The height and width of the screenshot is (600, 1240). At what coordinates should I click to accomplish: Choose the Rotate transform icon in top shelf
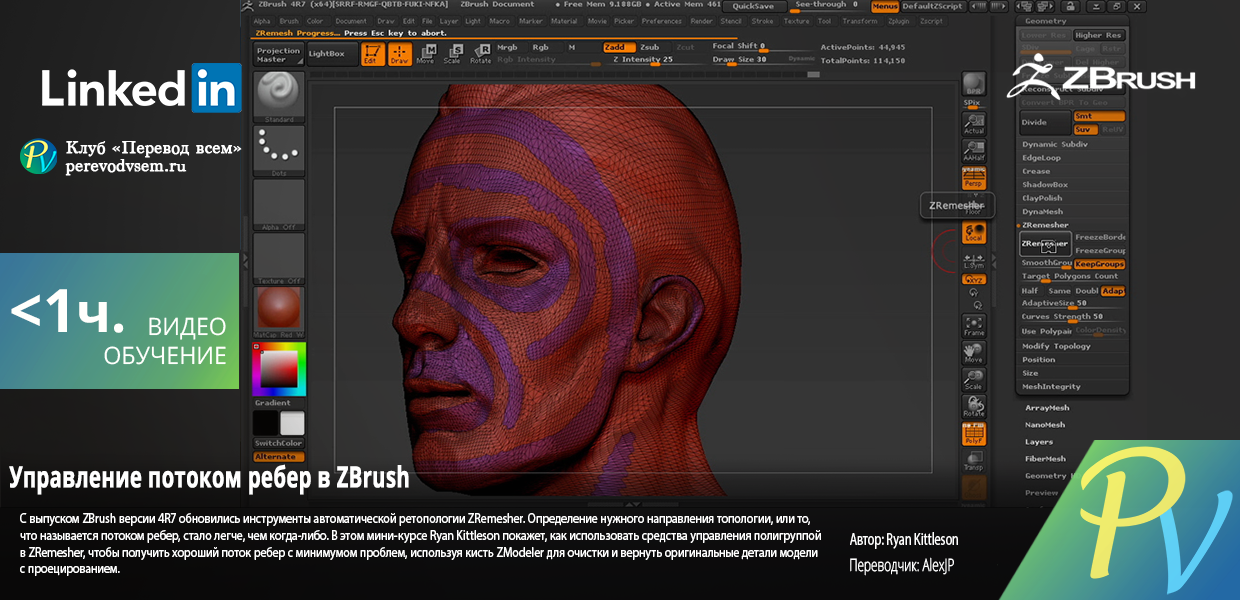481,54
